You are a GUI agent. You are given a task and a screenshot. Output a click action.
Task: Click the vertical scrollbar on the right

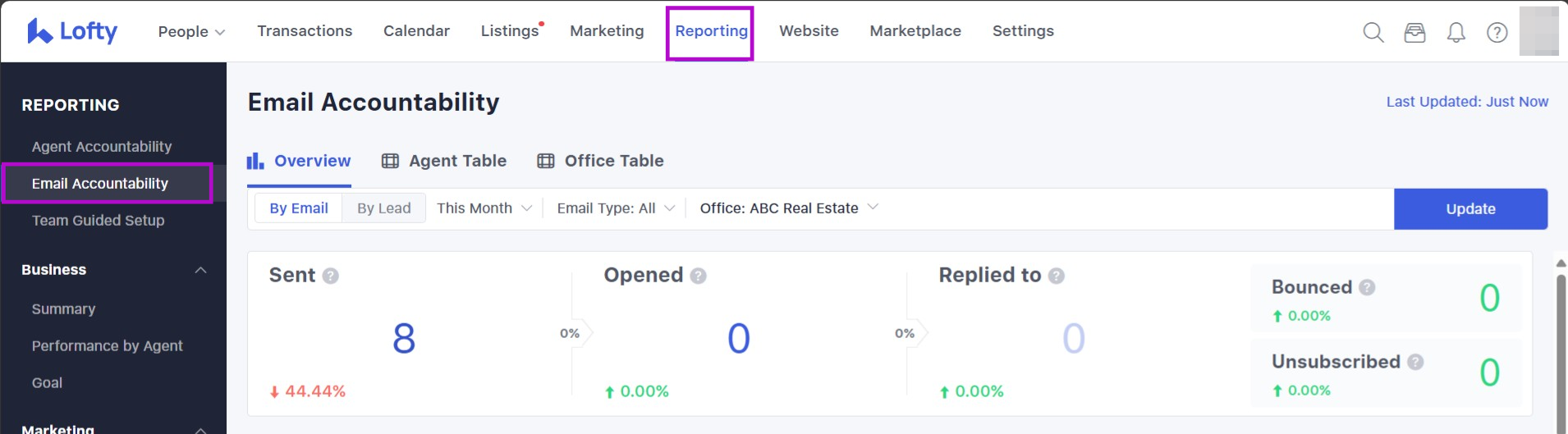point(1561,345)
